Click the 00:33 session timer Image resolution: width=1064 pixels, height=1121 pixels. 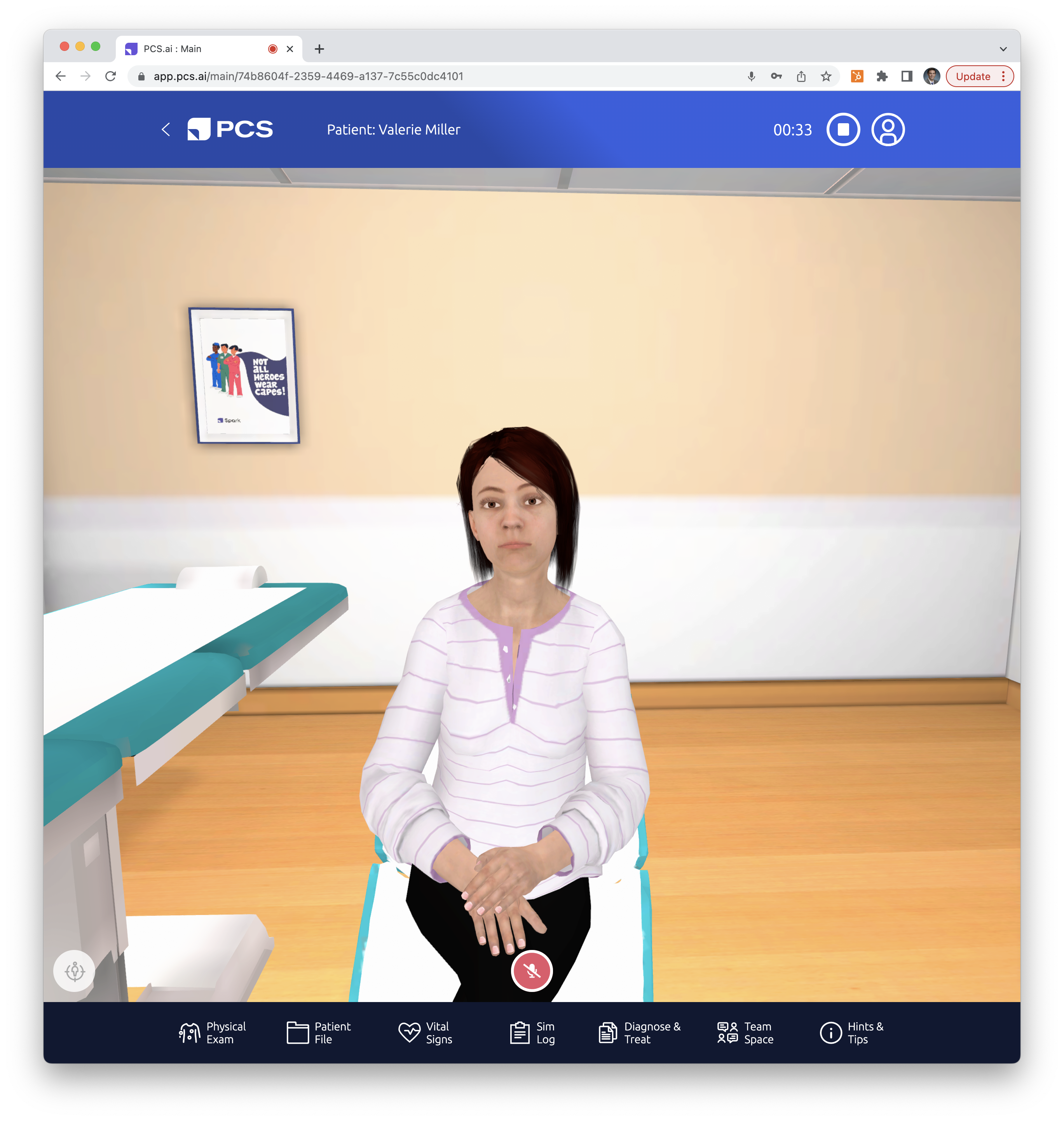pos(792,130)
